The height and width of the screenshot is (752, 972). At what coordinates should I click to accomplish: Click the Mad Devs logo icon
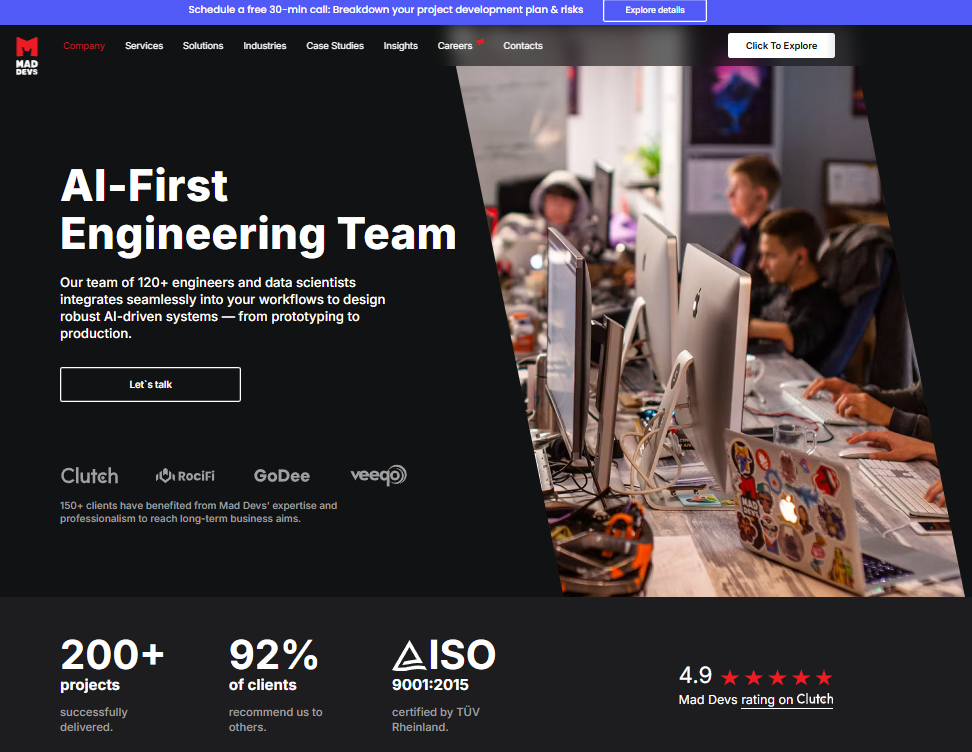pyautogui.click(x=27, y=55)
